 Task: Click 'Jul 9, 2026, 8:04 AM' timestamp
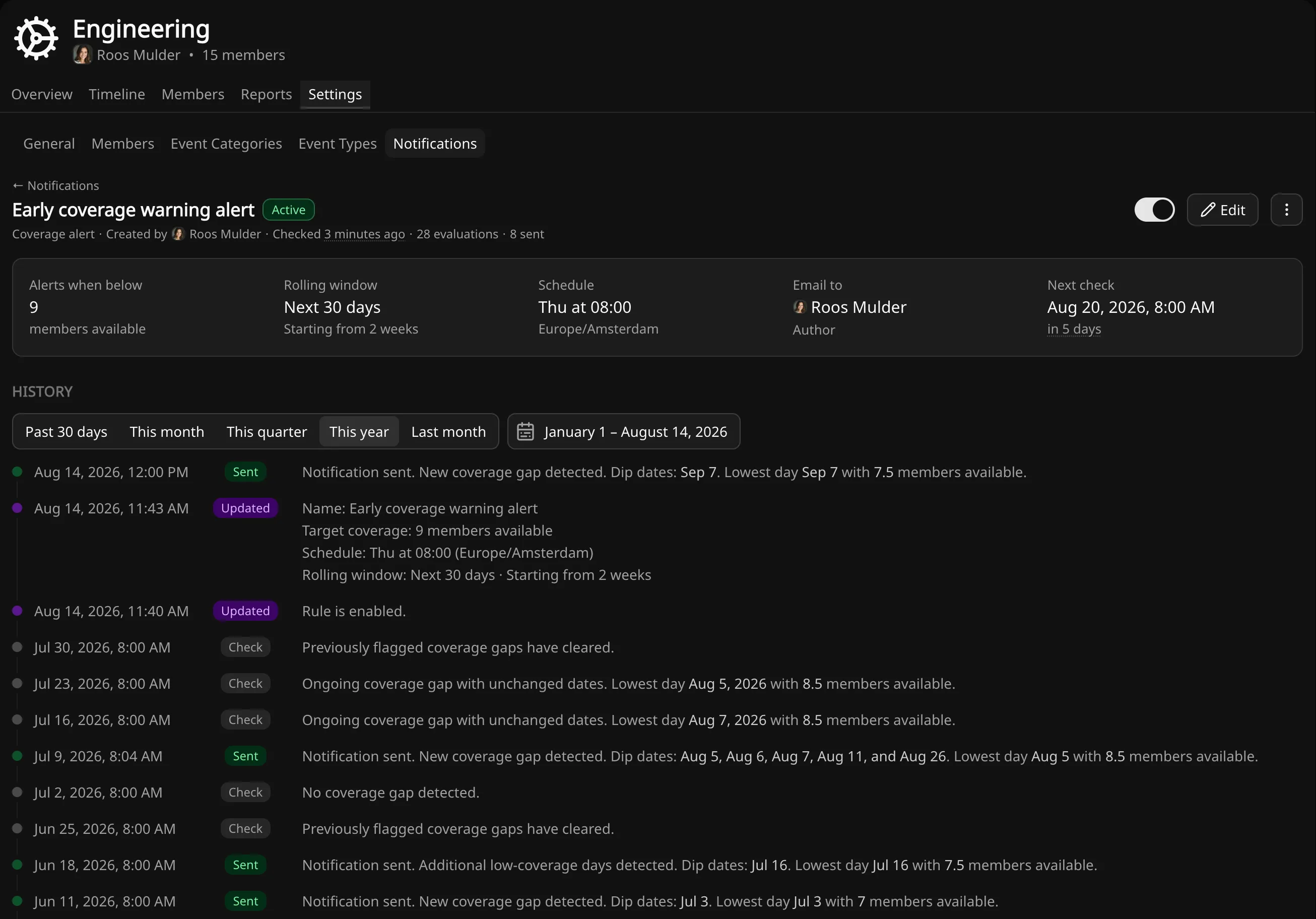(x=98, y=756)
